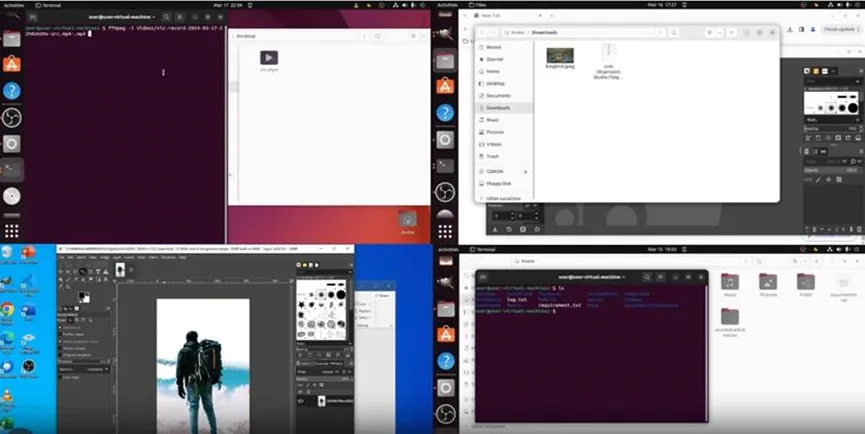Open the src.mp4 video file in Desktop folder
The height and width of the screenshot is (434, 865).
(x=268, y=59)
